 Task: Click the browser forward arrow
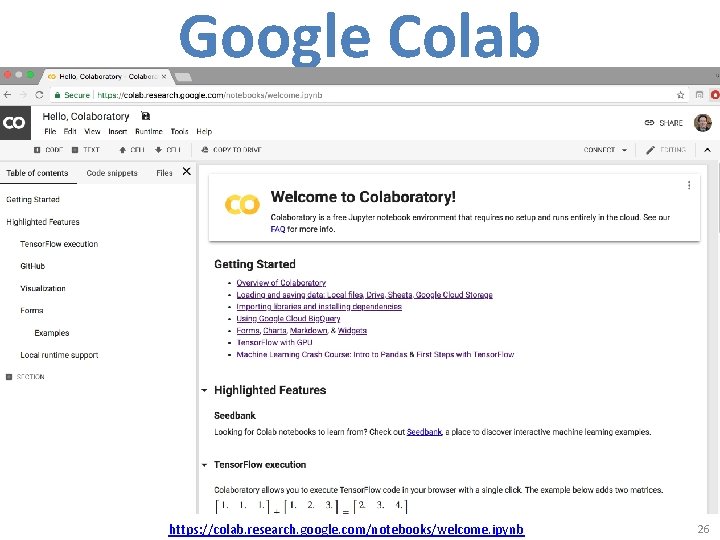pyautogui.click(x=23, y=95)
